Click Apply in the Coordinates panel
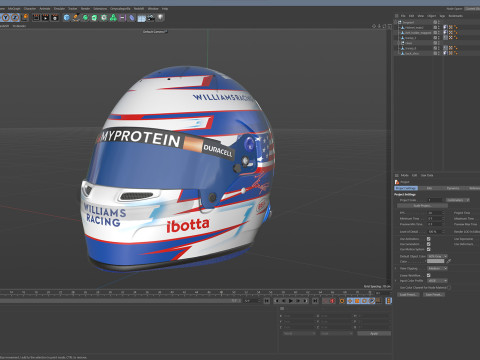Viewport: 480px width, 360px height. click(x=374, y=333)
